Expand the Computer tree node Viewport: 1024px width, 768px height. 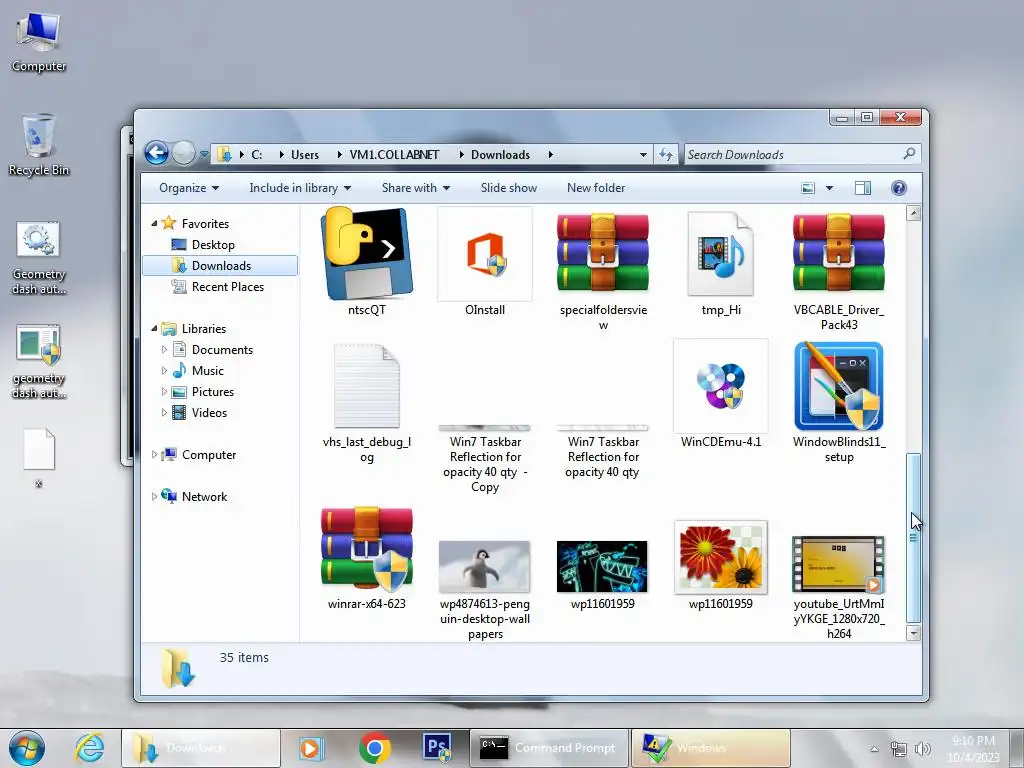pyautogui.click(x=154, y=455)
